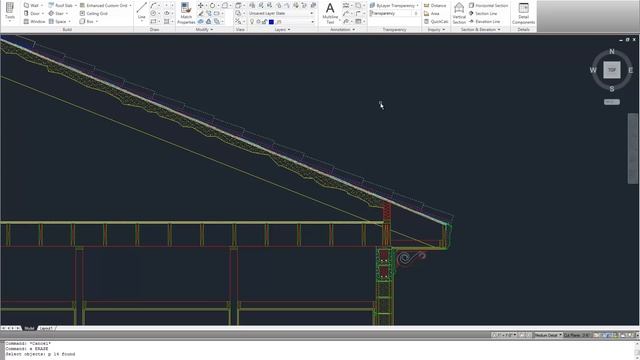
Task: Open the Tools palette button
Action: point(10,12)
